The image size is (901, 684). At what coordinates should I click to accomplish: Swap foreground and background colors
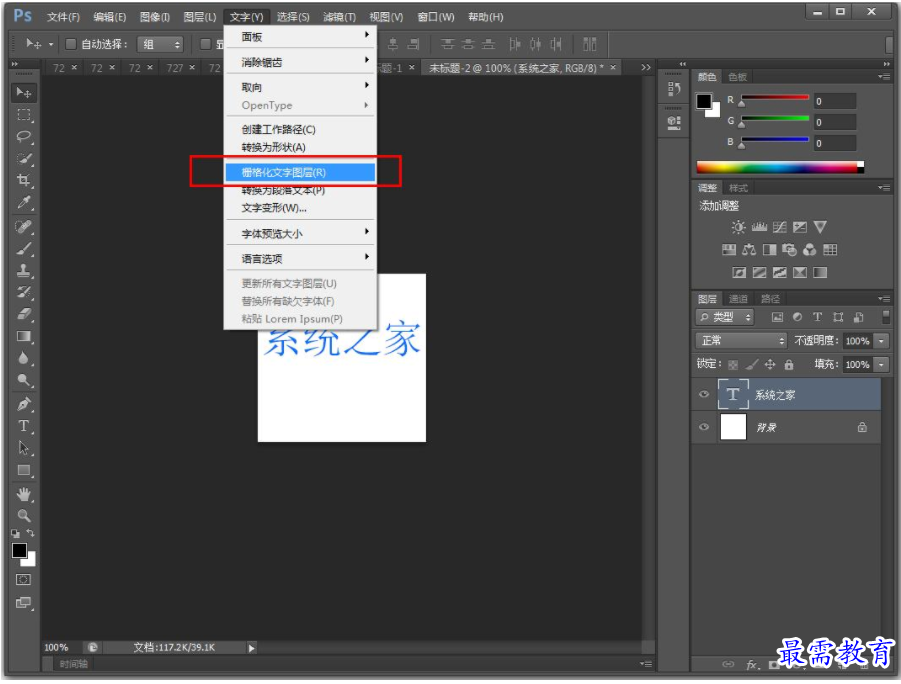tap(30, 533)
